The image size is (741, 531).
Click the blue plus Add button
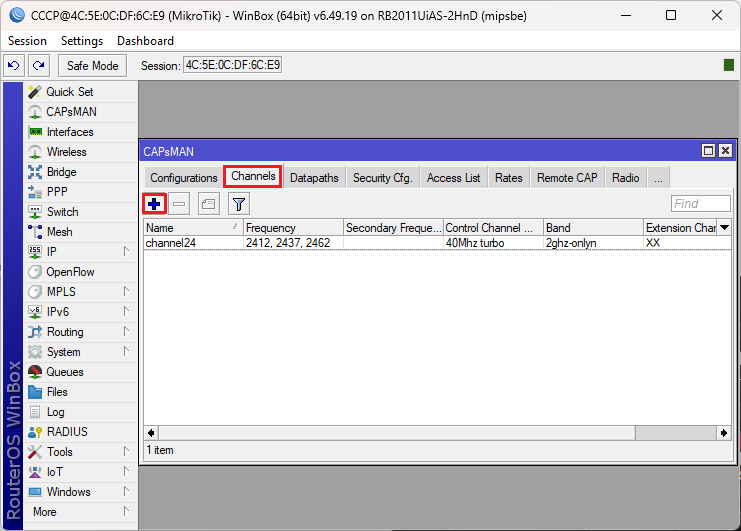point(154,204)
